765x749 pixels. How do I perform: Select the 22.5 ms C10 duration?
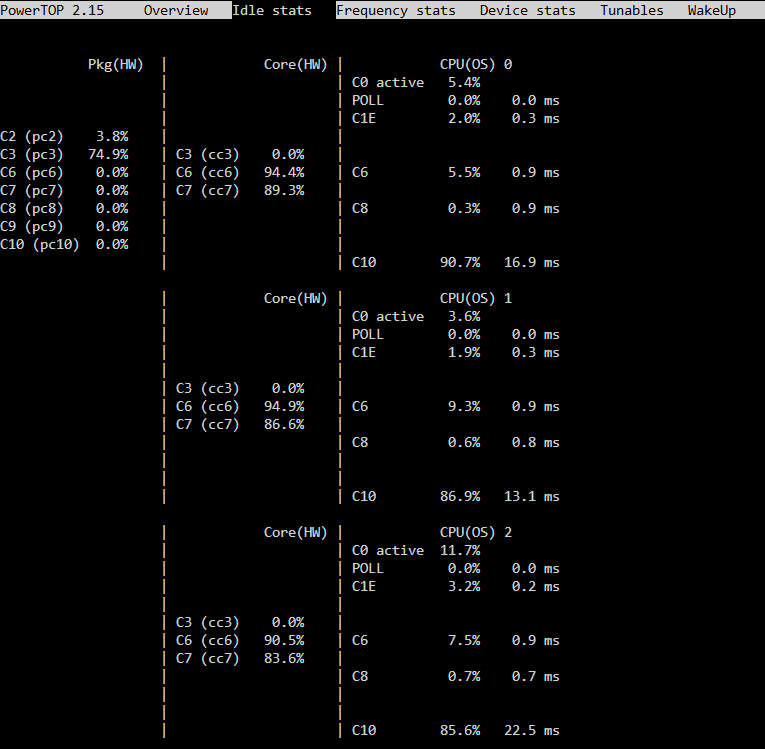[532, 730]
